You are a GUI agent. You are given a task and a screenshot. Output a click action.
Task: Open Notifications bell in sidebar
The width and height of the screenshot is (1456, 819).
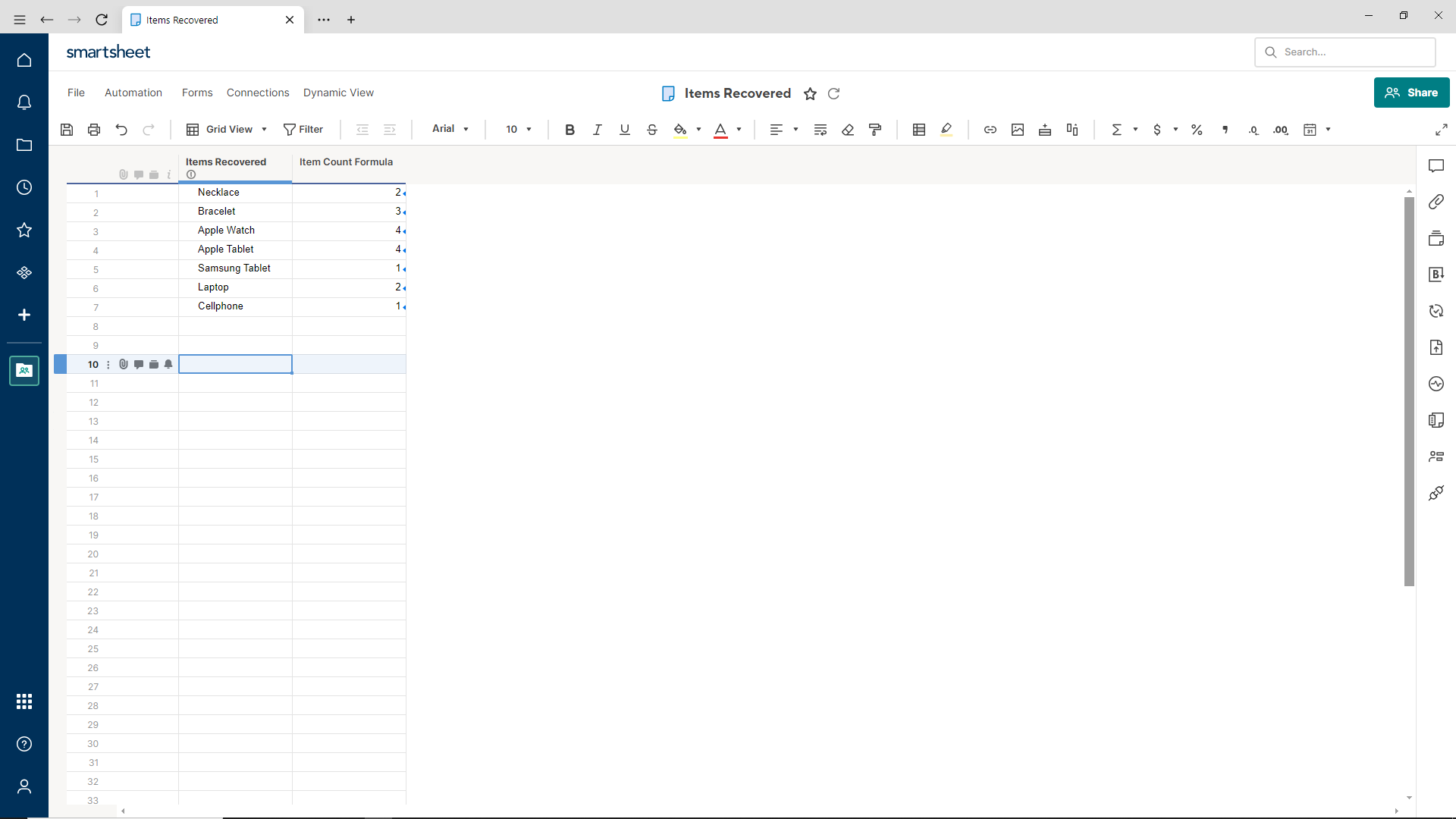[x=24, y=102]
